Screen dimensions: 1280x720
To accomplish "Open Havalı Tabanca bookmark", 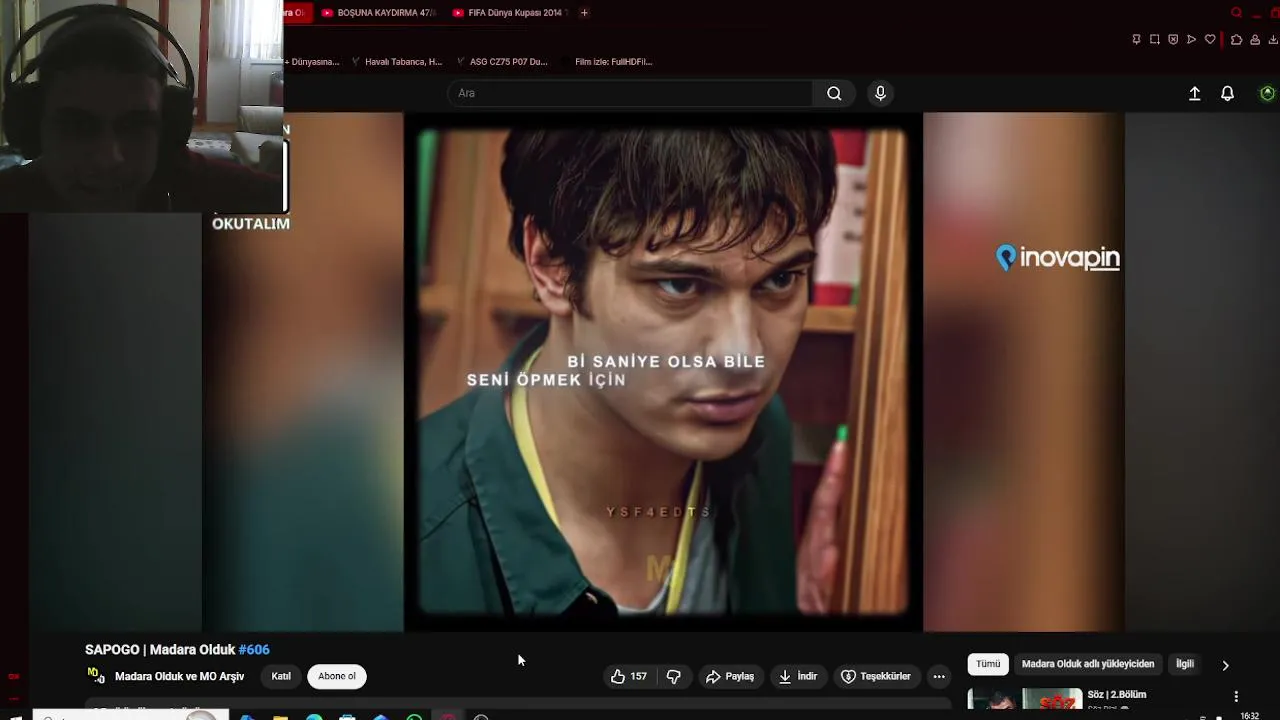I will 396,62.
